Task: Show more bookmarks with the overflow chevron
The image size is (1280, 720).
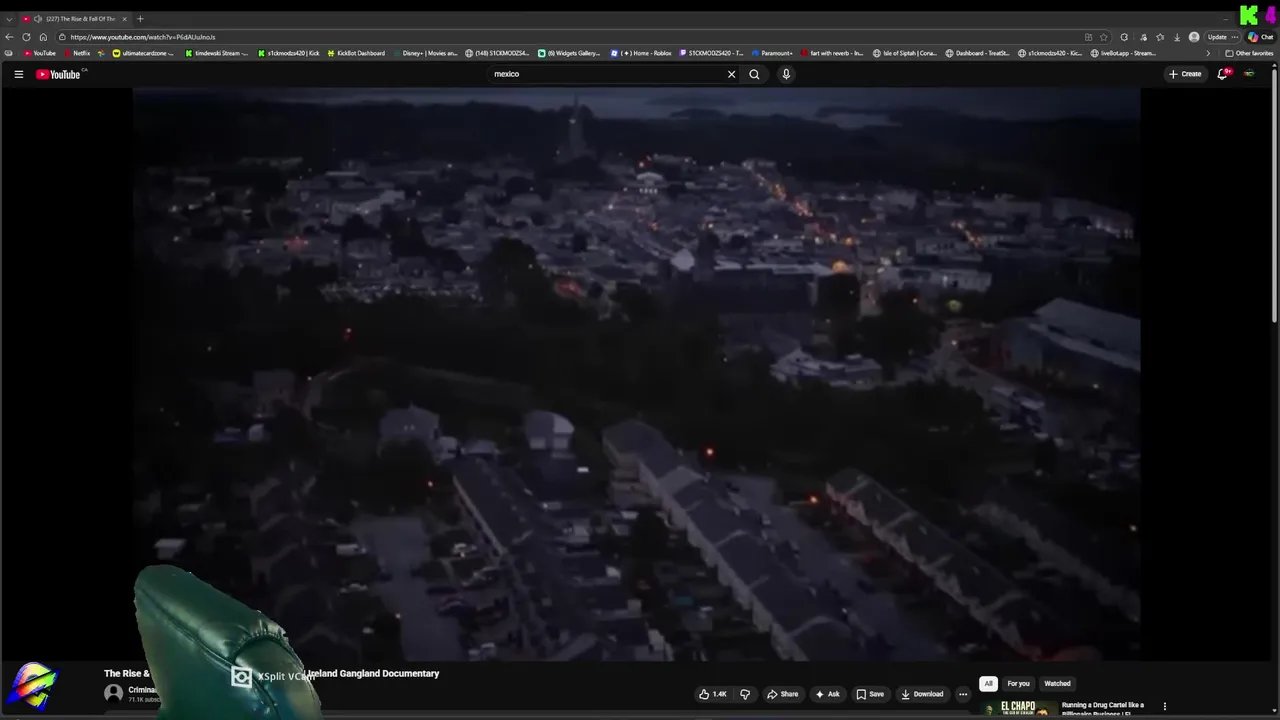Action: pyautogui.click(x=1208, y=53)
